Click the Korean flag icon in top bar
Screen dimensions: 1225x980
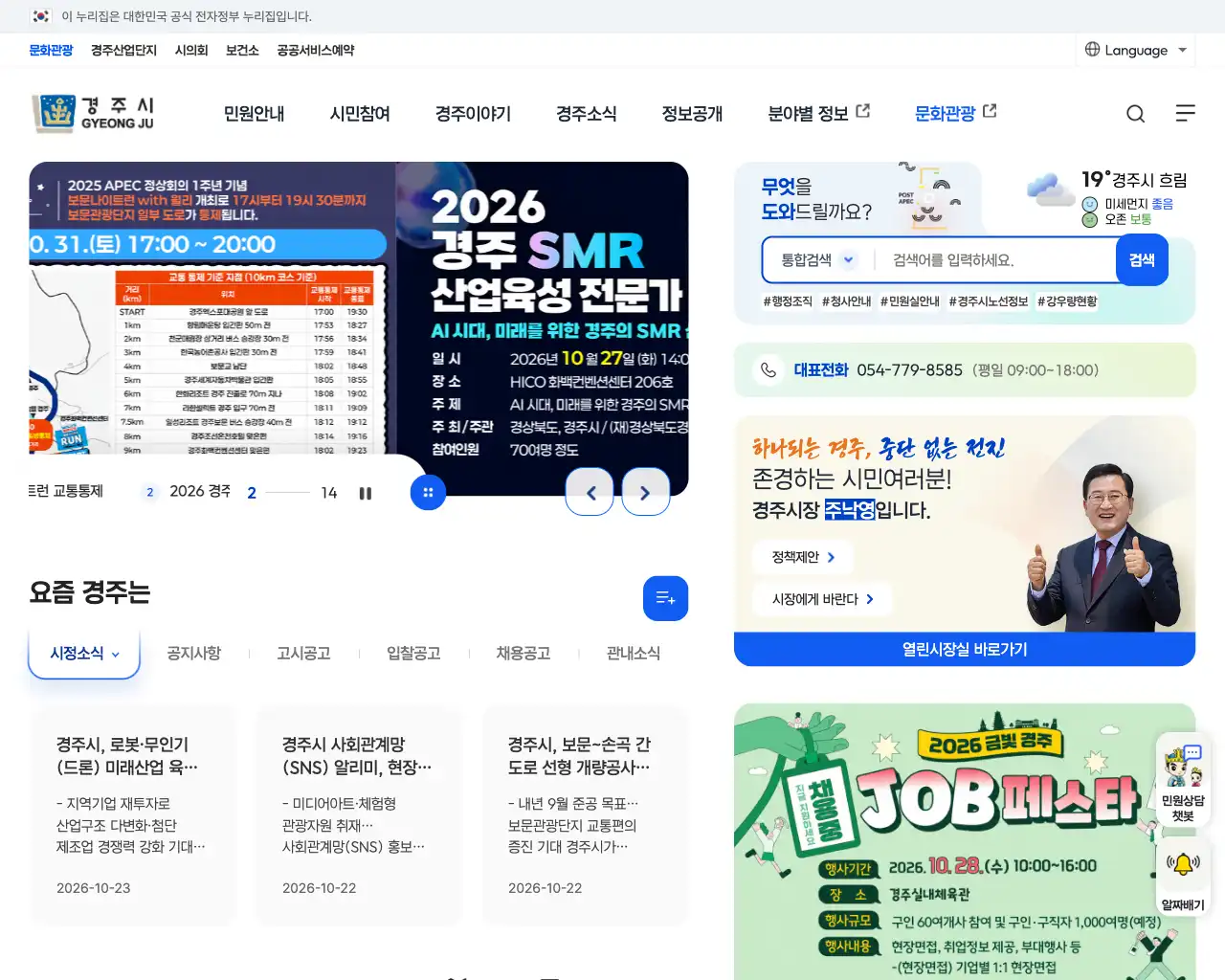click(40, 16)
